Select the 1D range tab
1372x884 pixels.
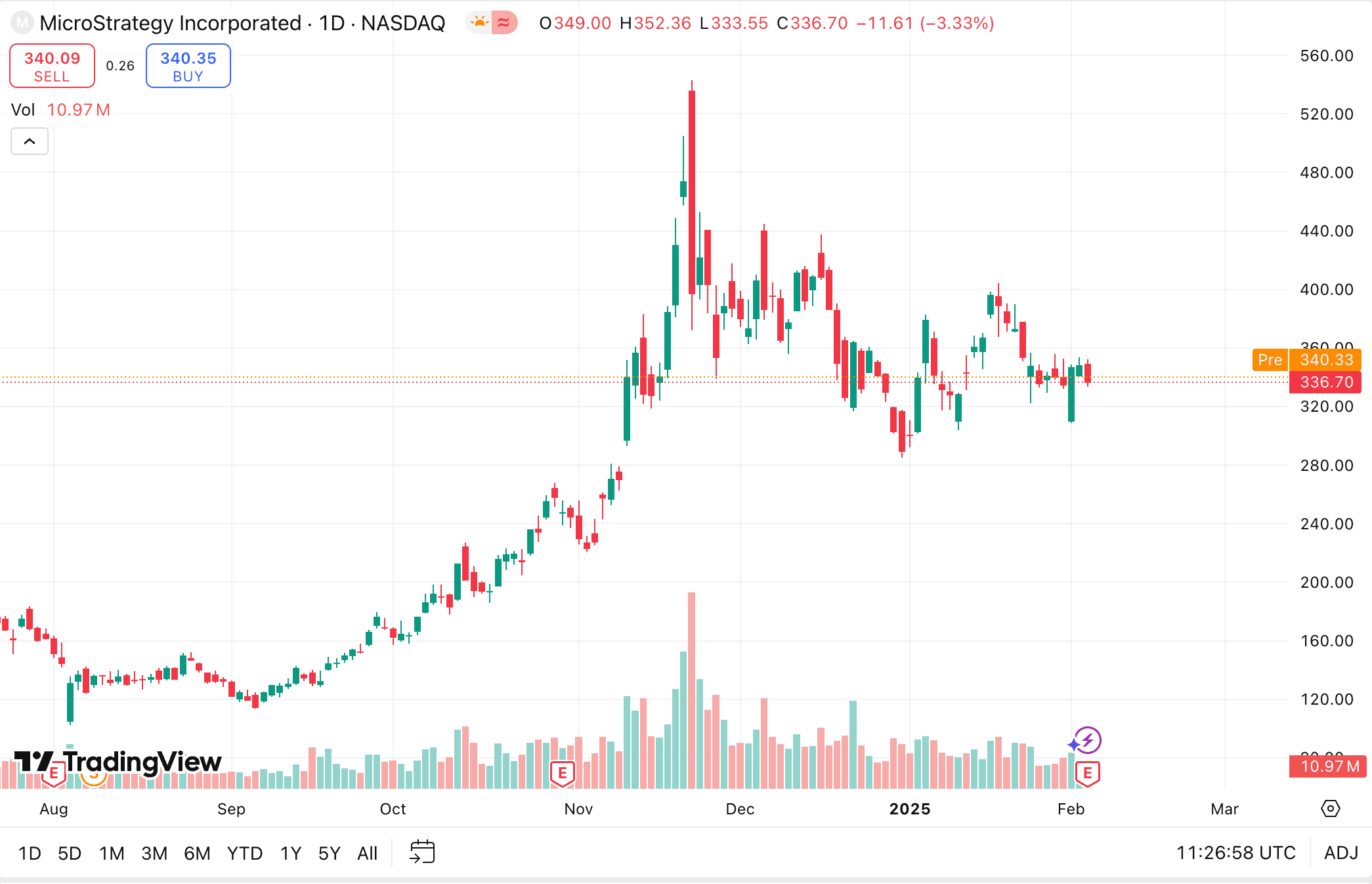tap(30, 853)
